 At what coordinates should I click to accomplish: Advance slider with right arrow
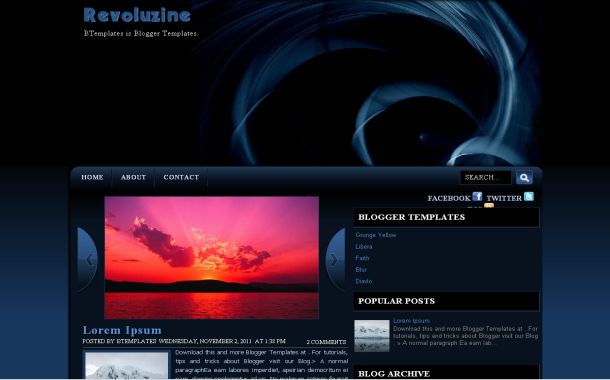tap(335, 259)
